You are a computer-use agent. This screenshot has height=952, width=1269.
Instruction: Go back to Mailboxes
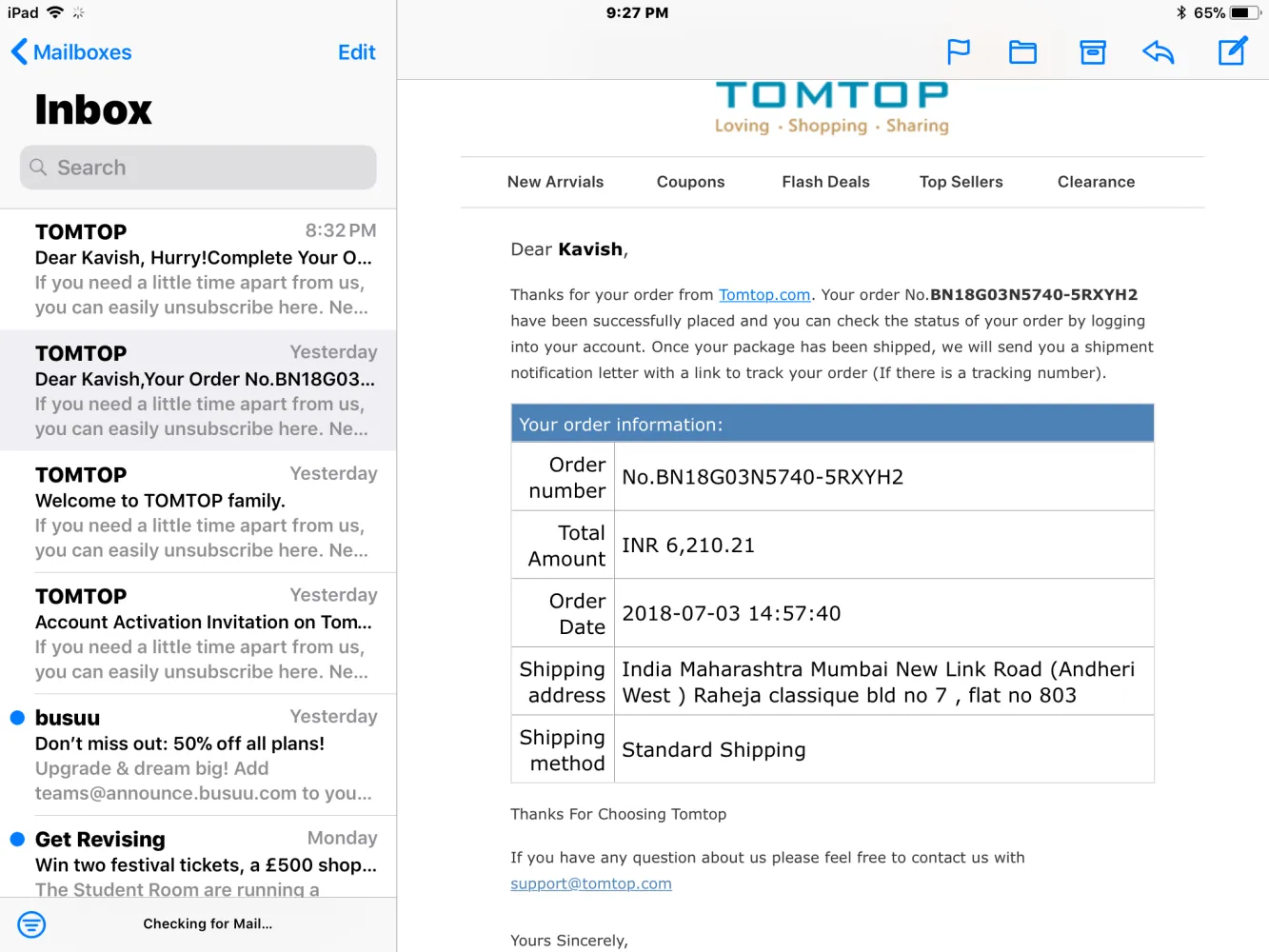71,52
